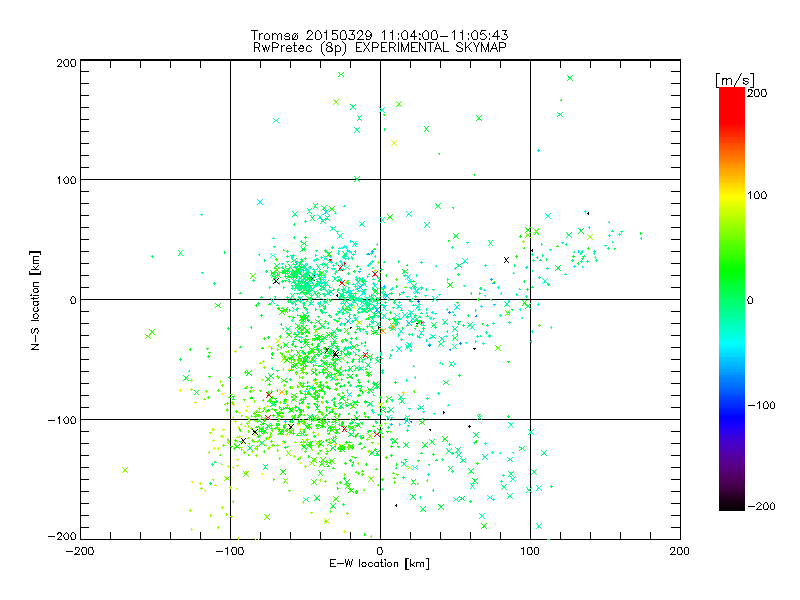Select the "E-W location [km]" axis label

[379, 563]
